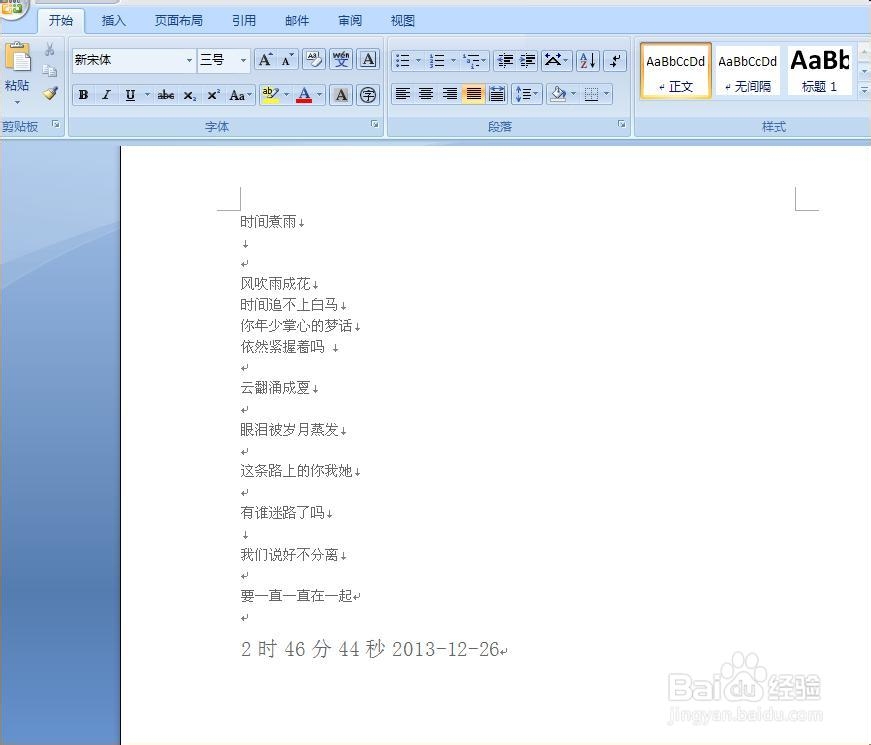Screen dimensions: 871x745
Task: Click the Sort icon in Paragraph group
Action: click(x=588, y=60)
